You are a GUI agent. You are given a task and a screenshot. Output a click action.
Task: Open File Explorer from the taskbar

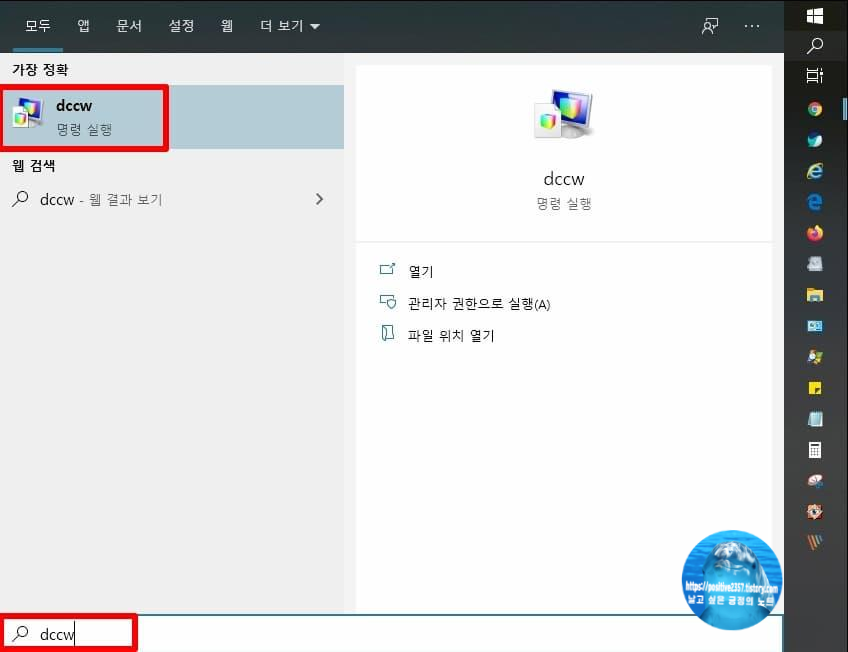[x=814, y=295]
